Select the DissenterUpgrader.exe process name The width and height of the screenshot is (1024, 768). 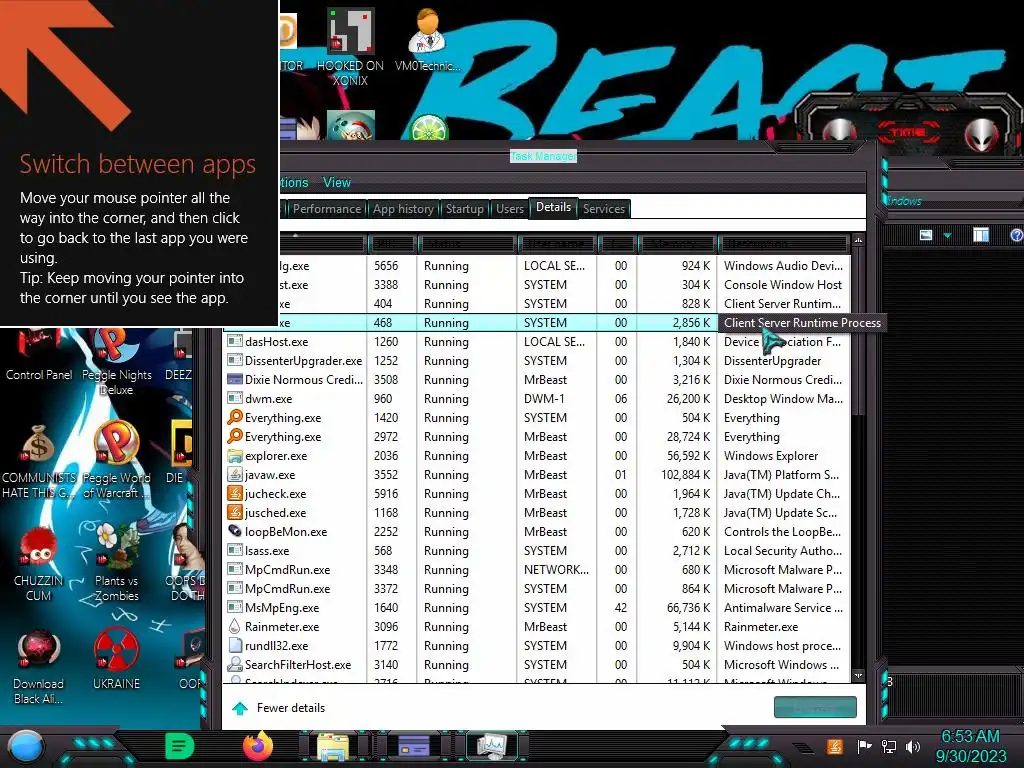pyautogui.click(x=303, y=360)
